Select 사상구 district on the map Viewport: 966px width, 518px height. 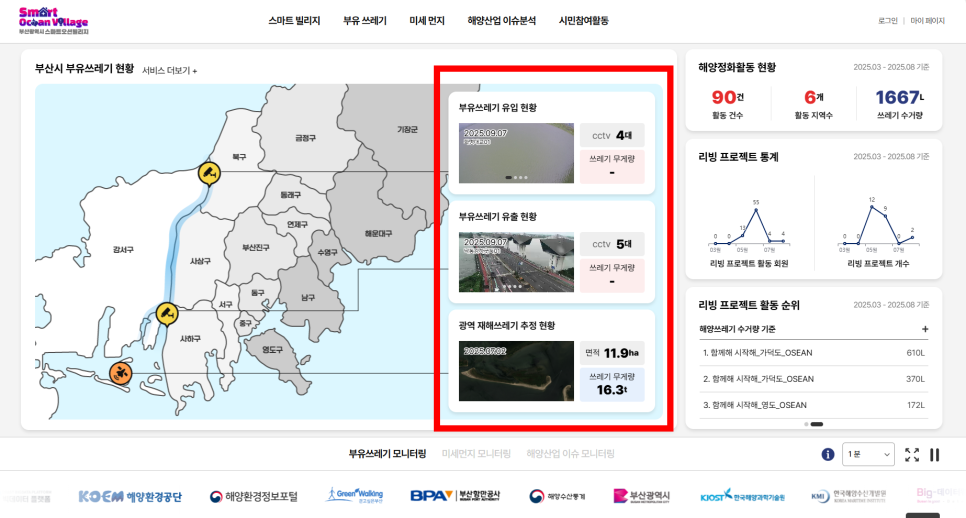coord(200,261)
